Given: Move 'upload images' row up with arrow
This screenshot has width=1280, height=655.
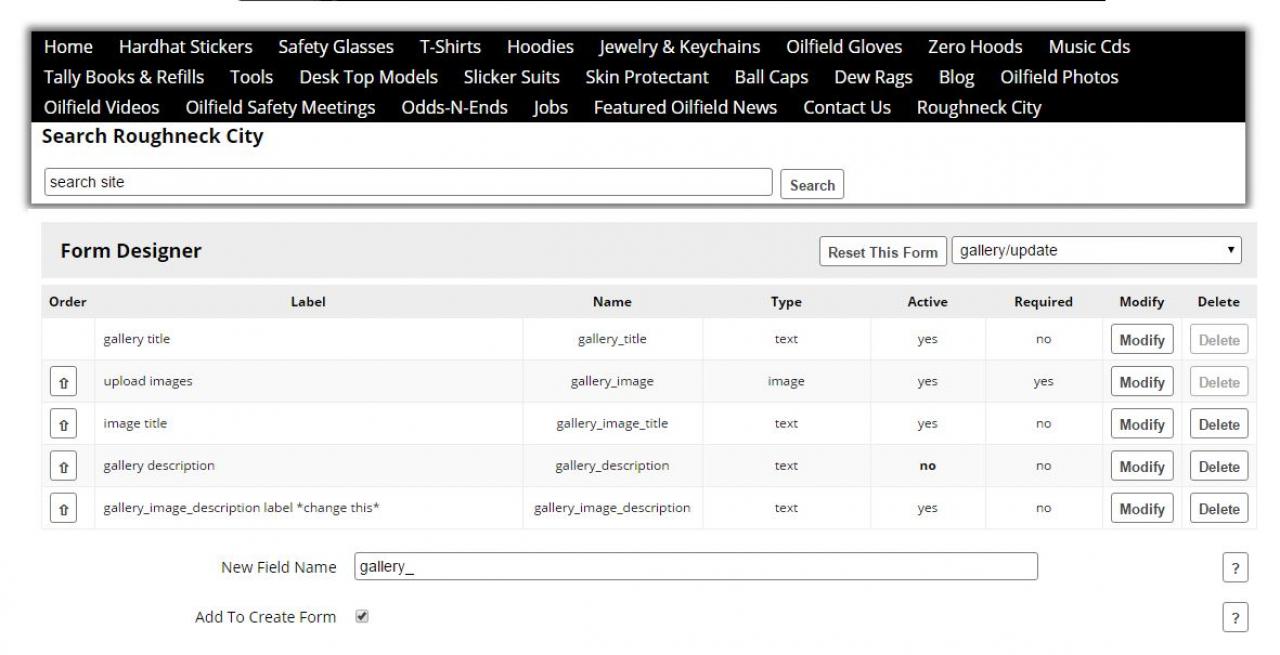Looking at the screenshot, I should (63, 382).
